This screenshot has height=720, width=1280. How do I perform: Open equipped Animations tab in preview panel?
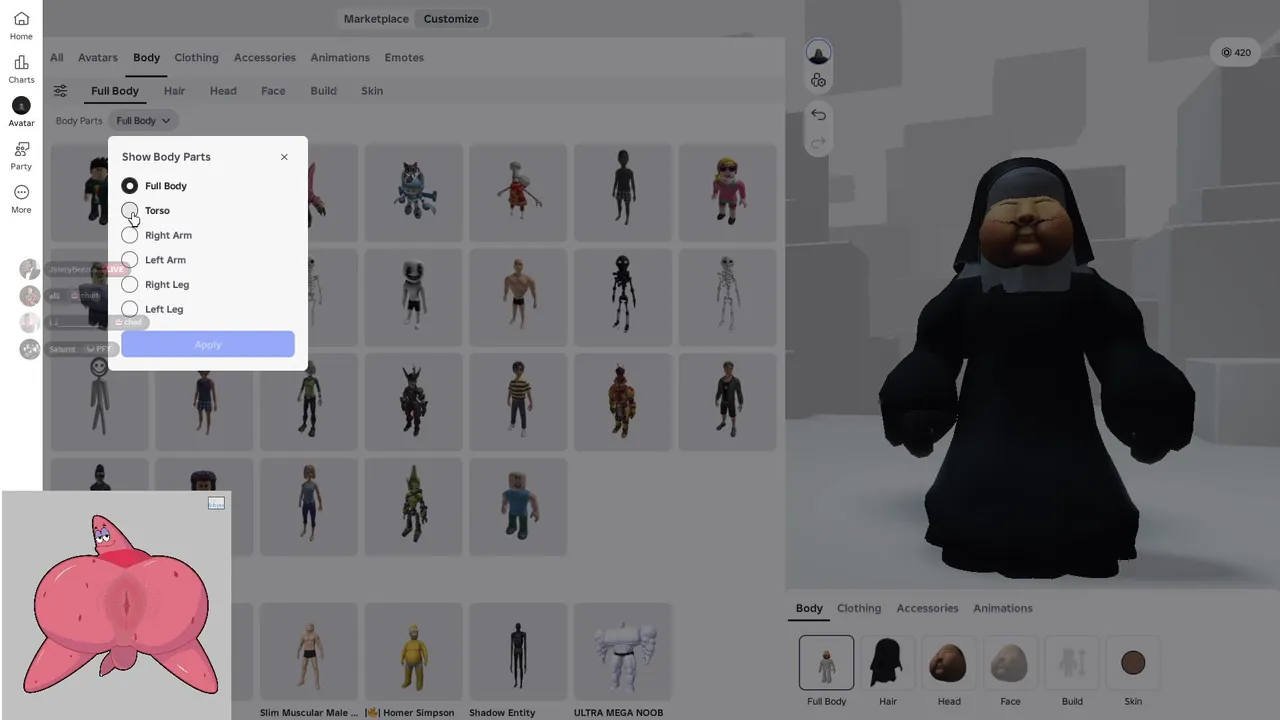point(1003,608)
